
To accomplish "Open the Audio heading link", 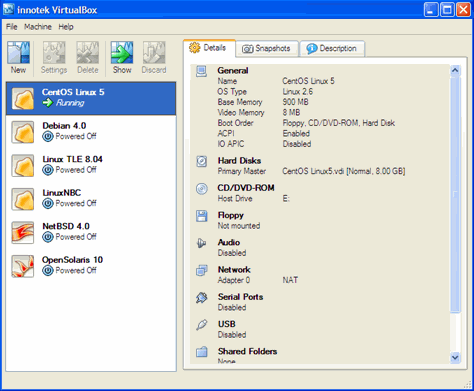I will (229, 242).
